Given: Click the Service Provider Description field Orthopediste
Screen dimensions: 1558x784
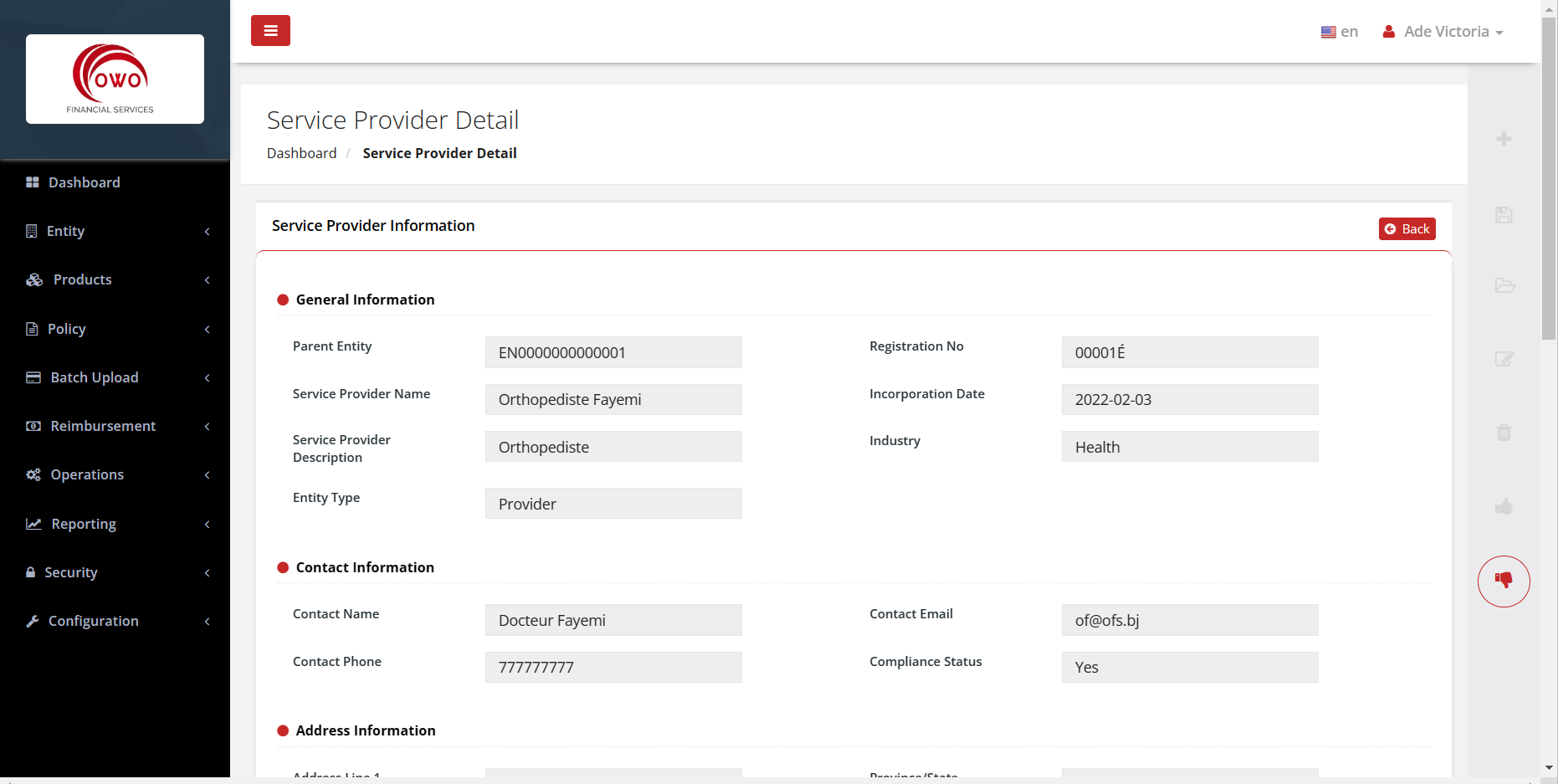Looking at the screenshot, I should (613, 447).
